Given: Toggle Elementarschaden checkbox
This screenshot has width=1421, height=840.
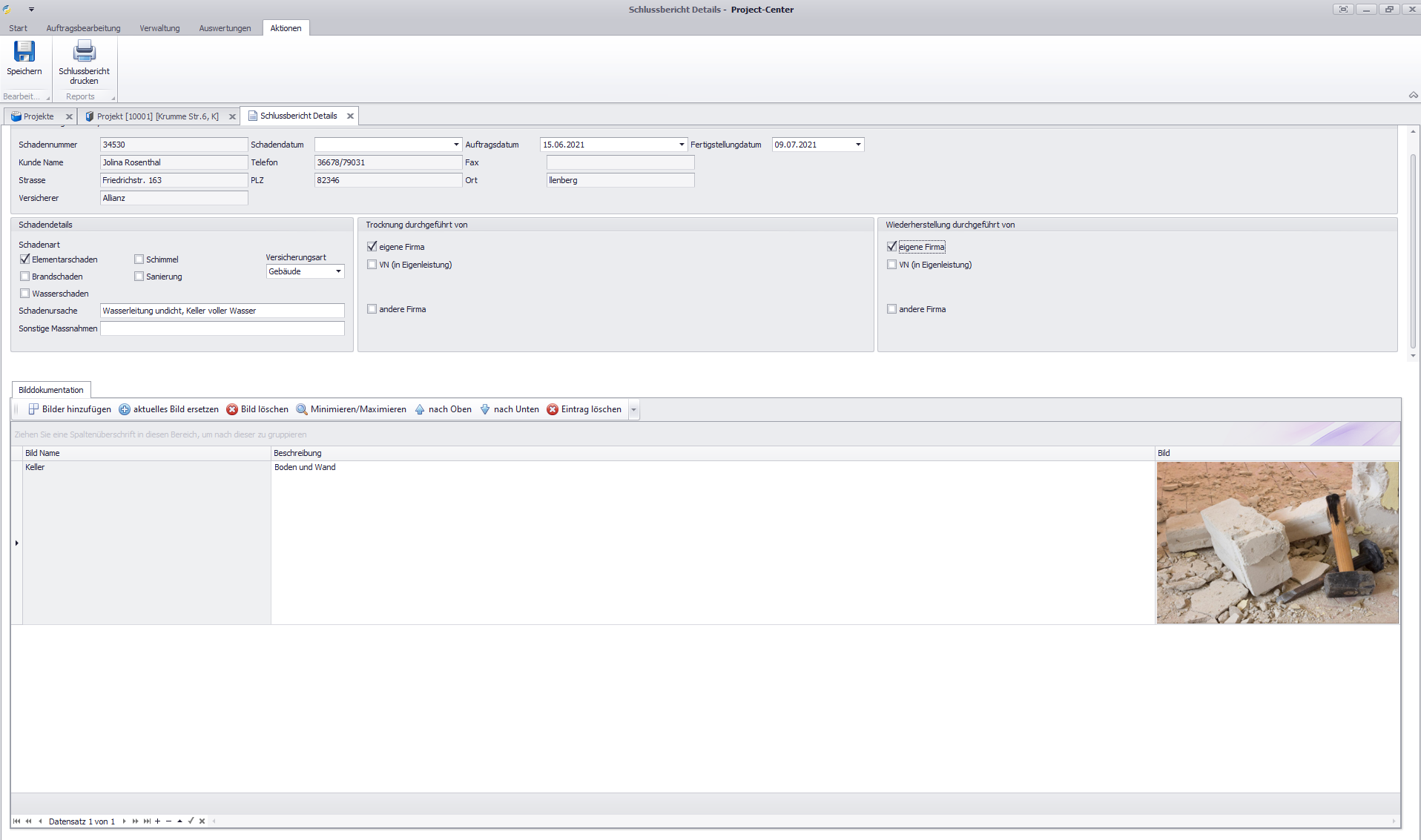Looking at the screenshot, I should coord(25,259).
